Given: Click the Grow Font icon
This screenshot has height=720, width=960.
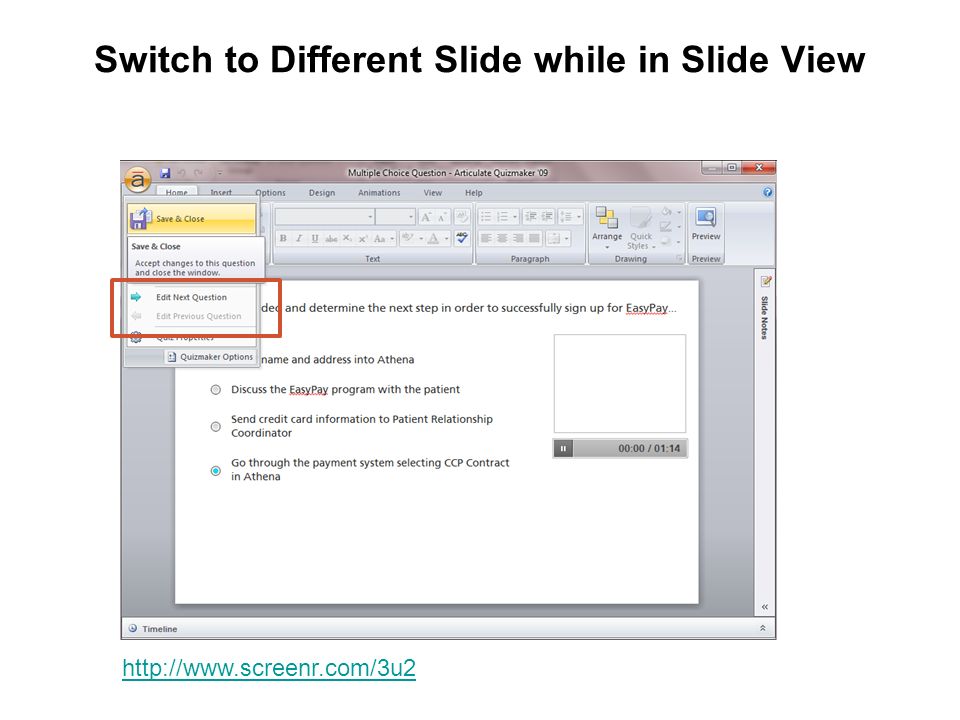Looking at the screenshot, I should (x=426, y=217).
